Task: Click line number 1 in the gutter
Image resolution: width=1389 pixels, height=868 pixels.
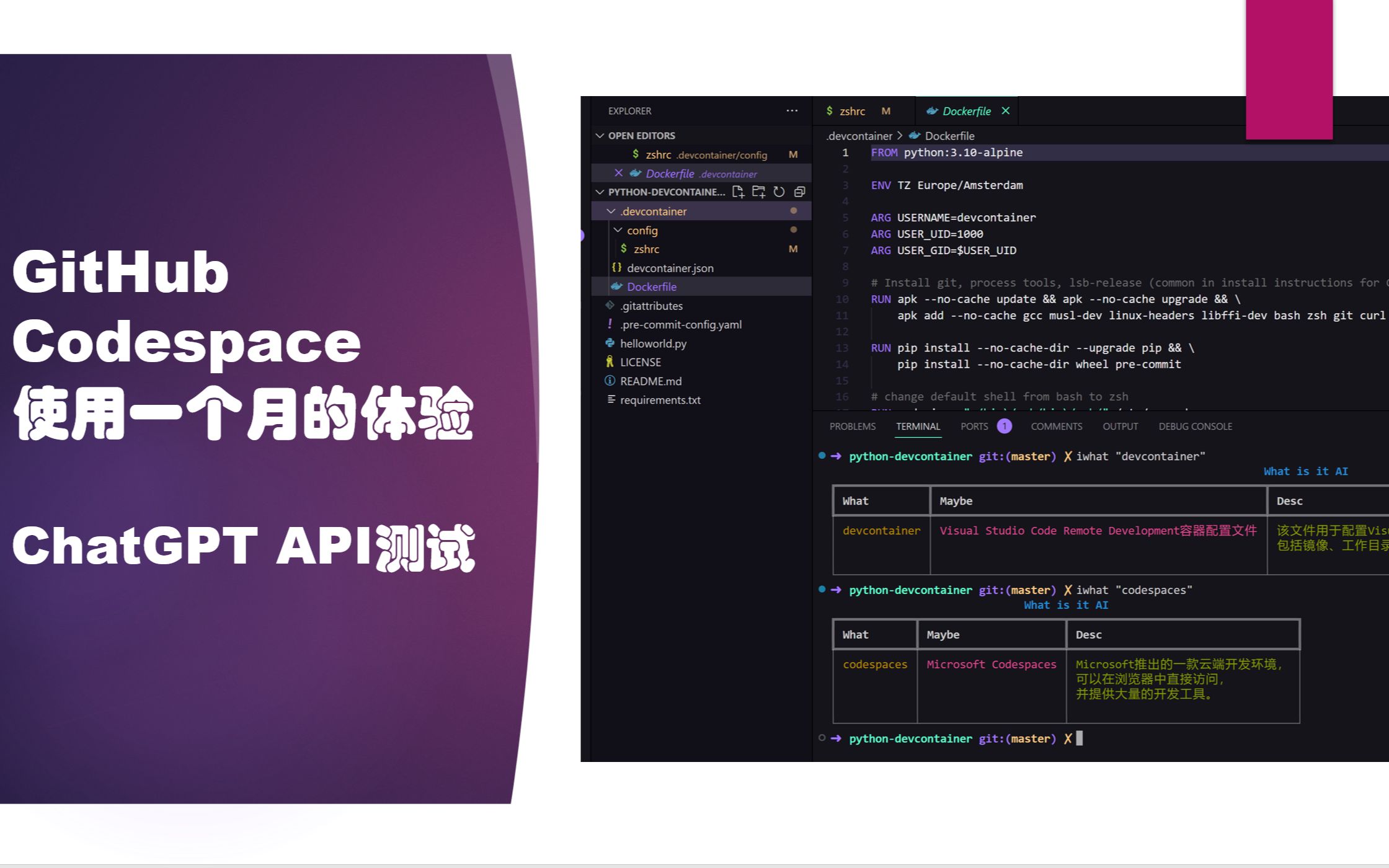Action: (x=845, y=153)
